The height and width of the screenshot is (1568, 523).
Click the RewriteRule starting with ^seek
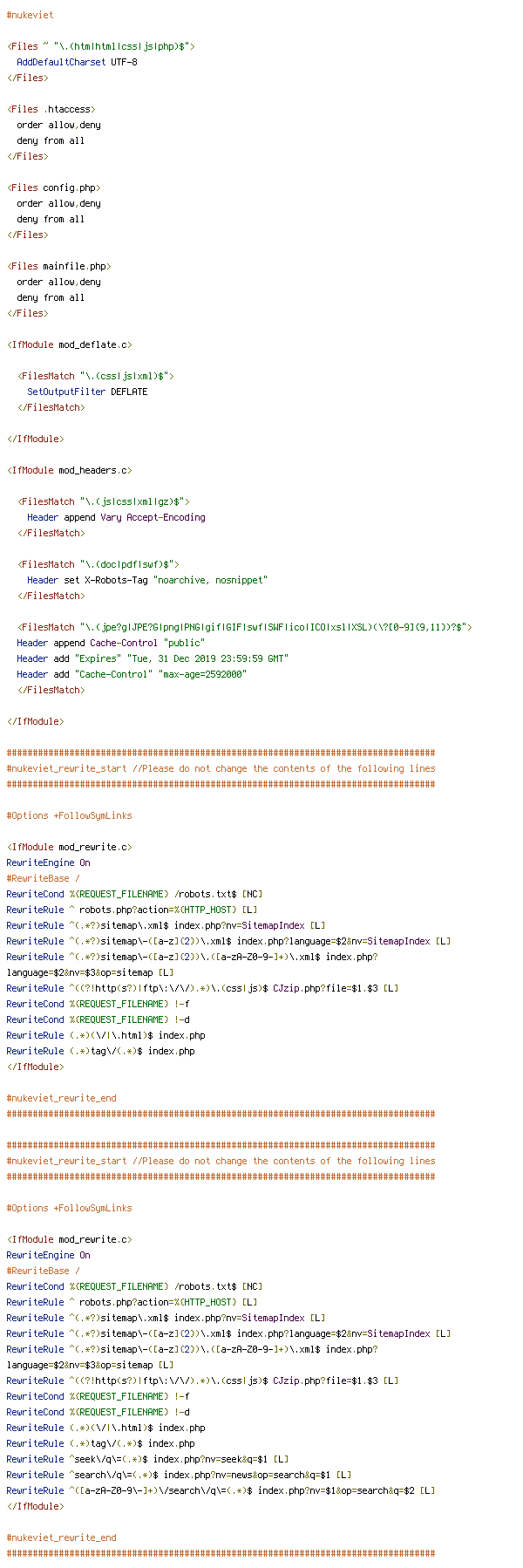(x=147, y=1459)
